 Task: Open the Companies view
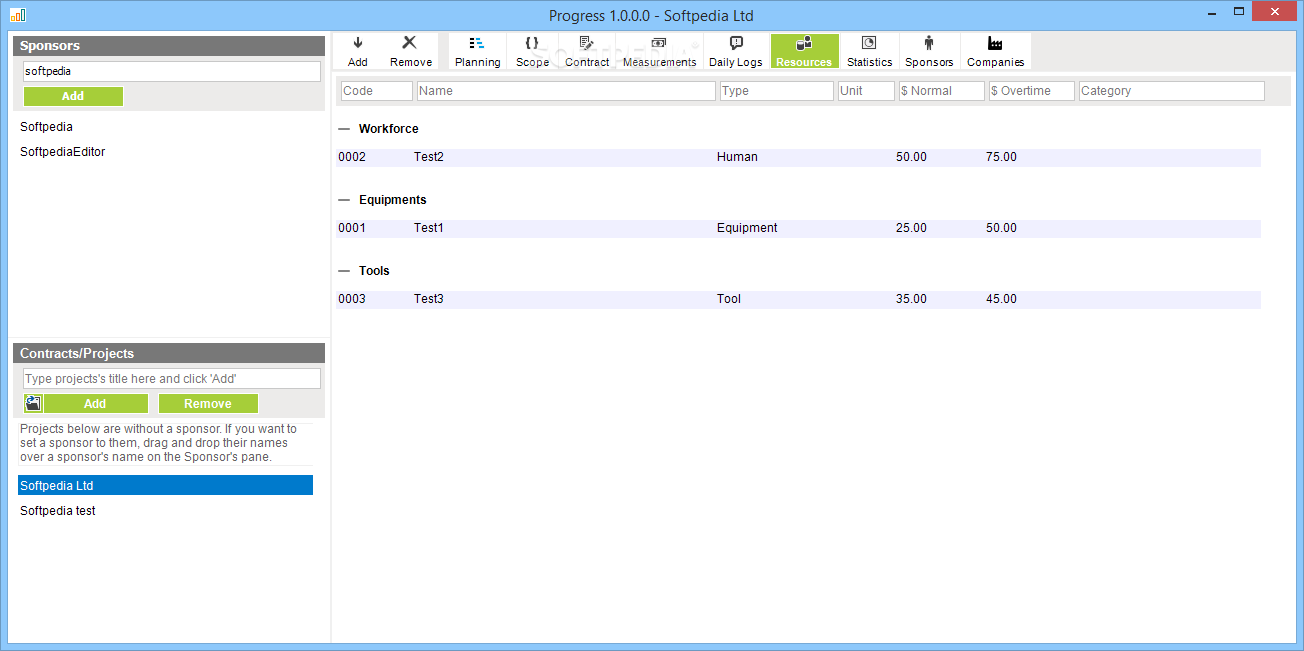(995, 51)
